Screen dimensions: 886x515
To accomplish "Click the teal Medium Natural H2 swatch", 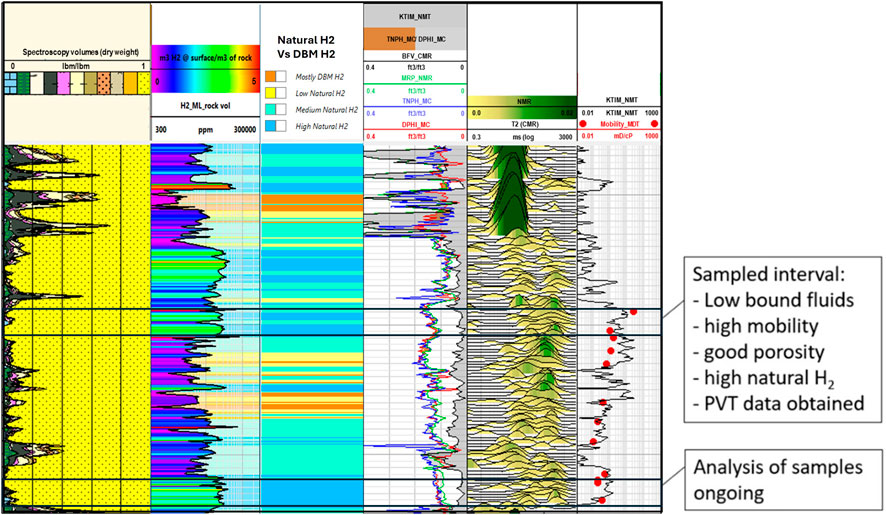I will 270,110.
